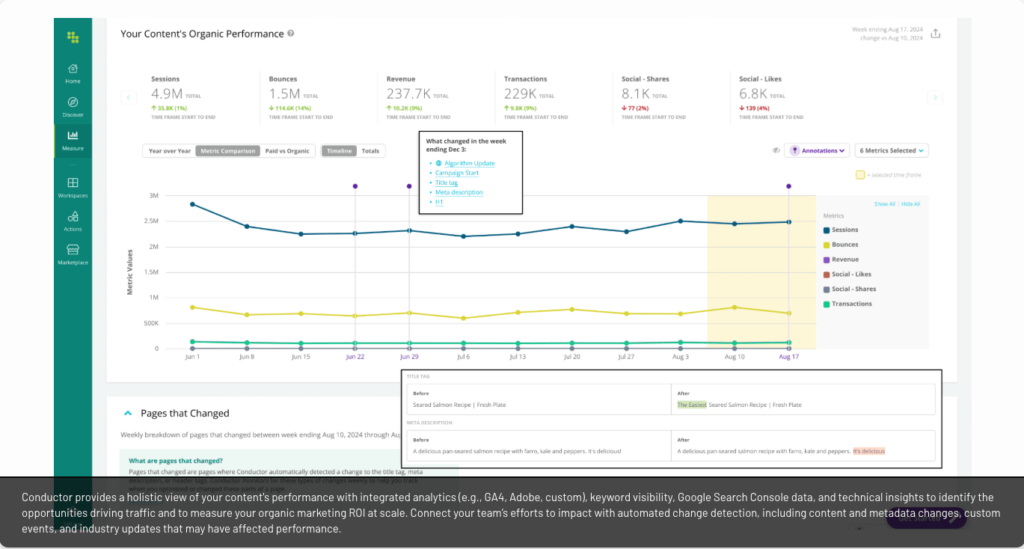Open the Marketplace section
The width and height of the screenshot is (1024, 549).
pyautogui.click(x=72, y=255)
